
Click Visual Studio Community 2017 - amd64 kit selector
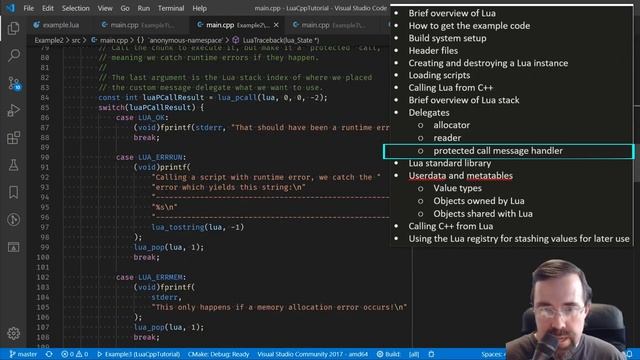pos(312,354)
